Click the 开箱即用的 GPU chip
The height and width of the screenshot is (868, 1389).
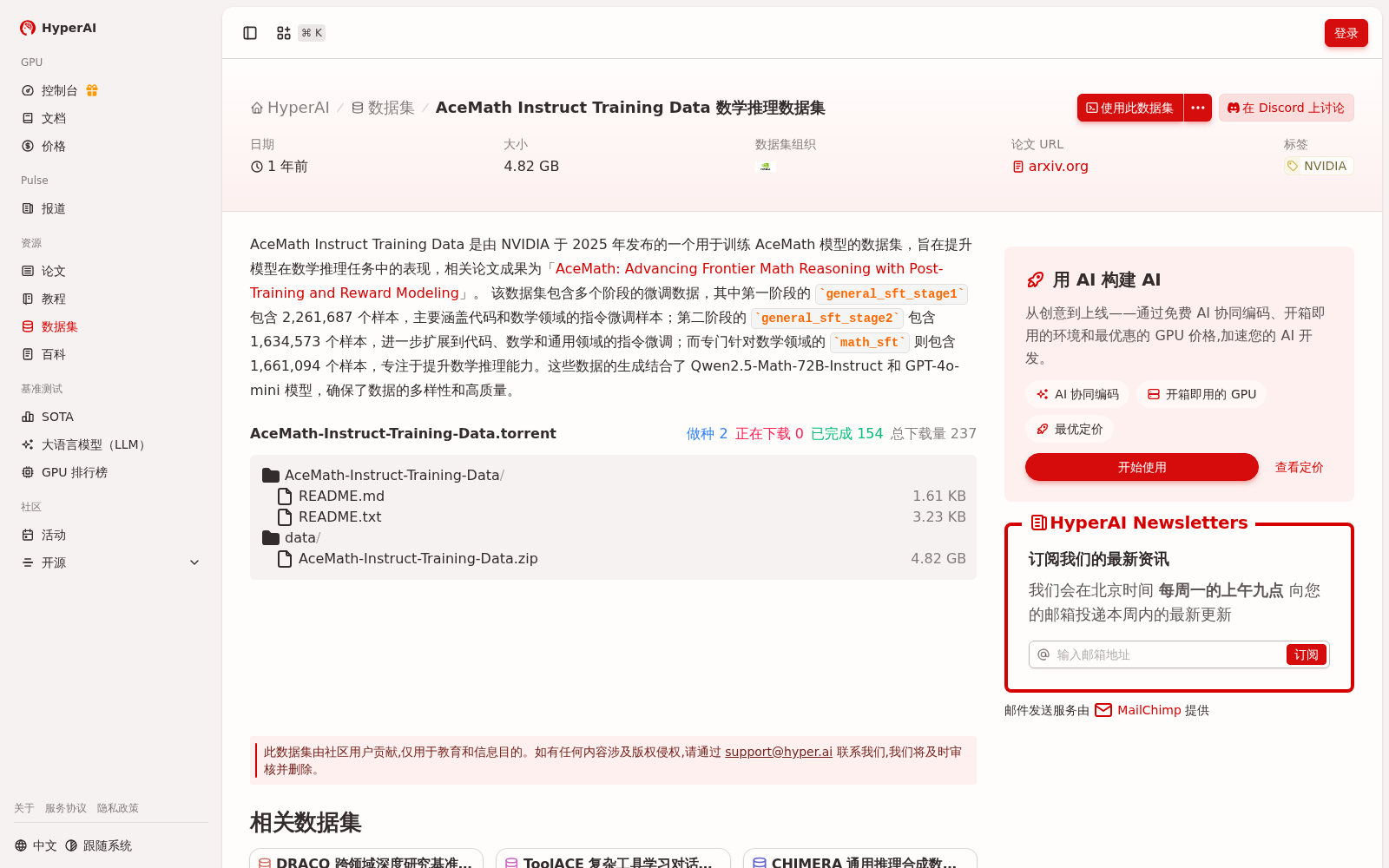coord(1201,394)
